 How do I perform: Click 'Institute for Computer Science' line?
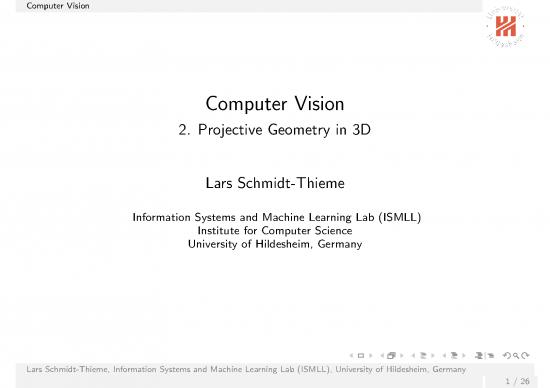[x=275, y=230]
